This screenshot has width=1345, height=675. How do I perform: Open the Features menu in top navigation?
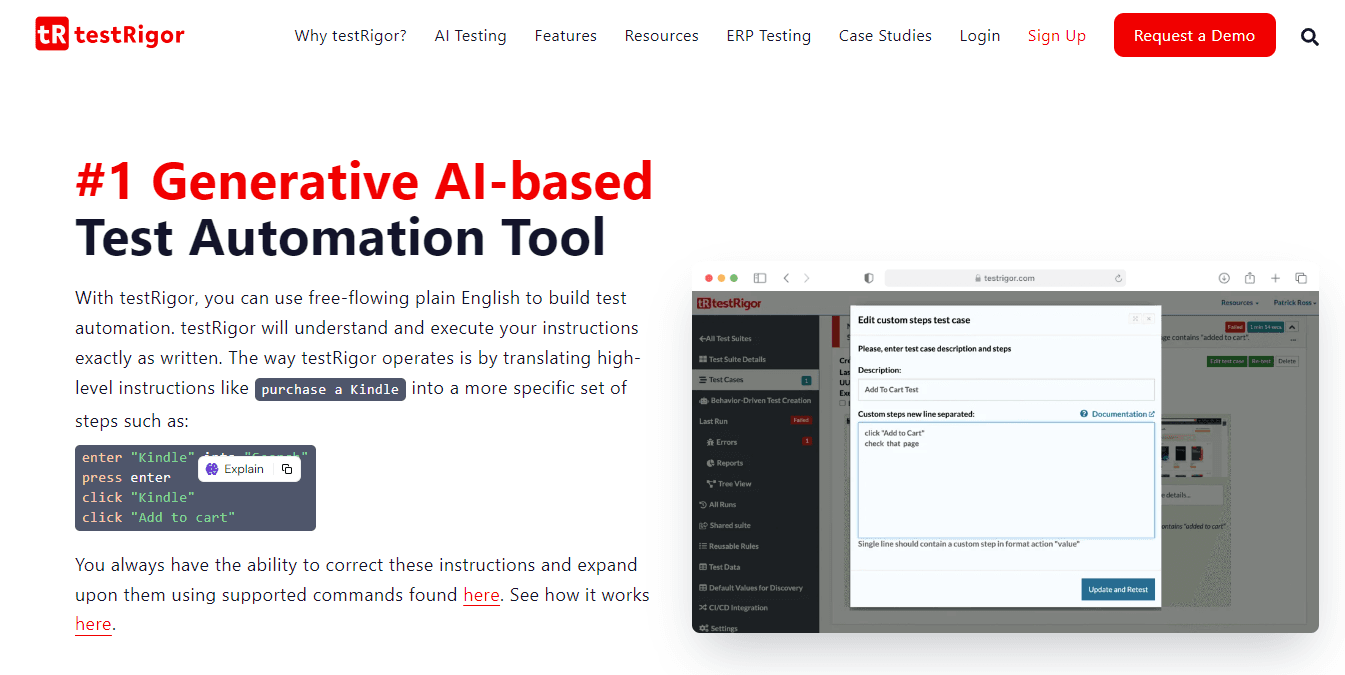point(565,36)
